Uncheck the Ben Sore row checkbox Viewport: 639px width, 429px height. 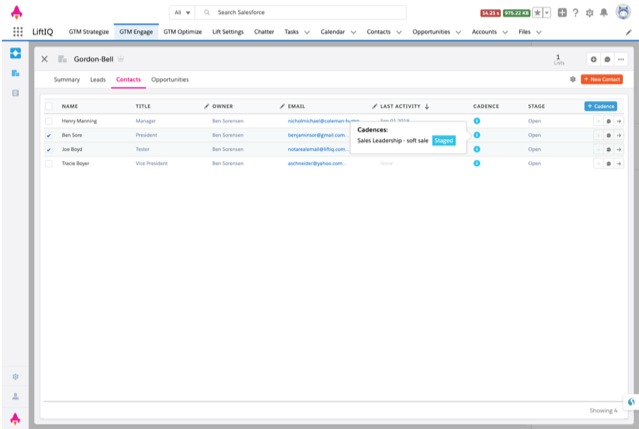[x=49, y=135]
